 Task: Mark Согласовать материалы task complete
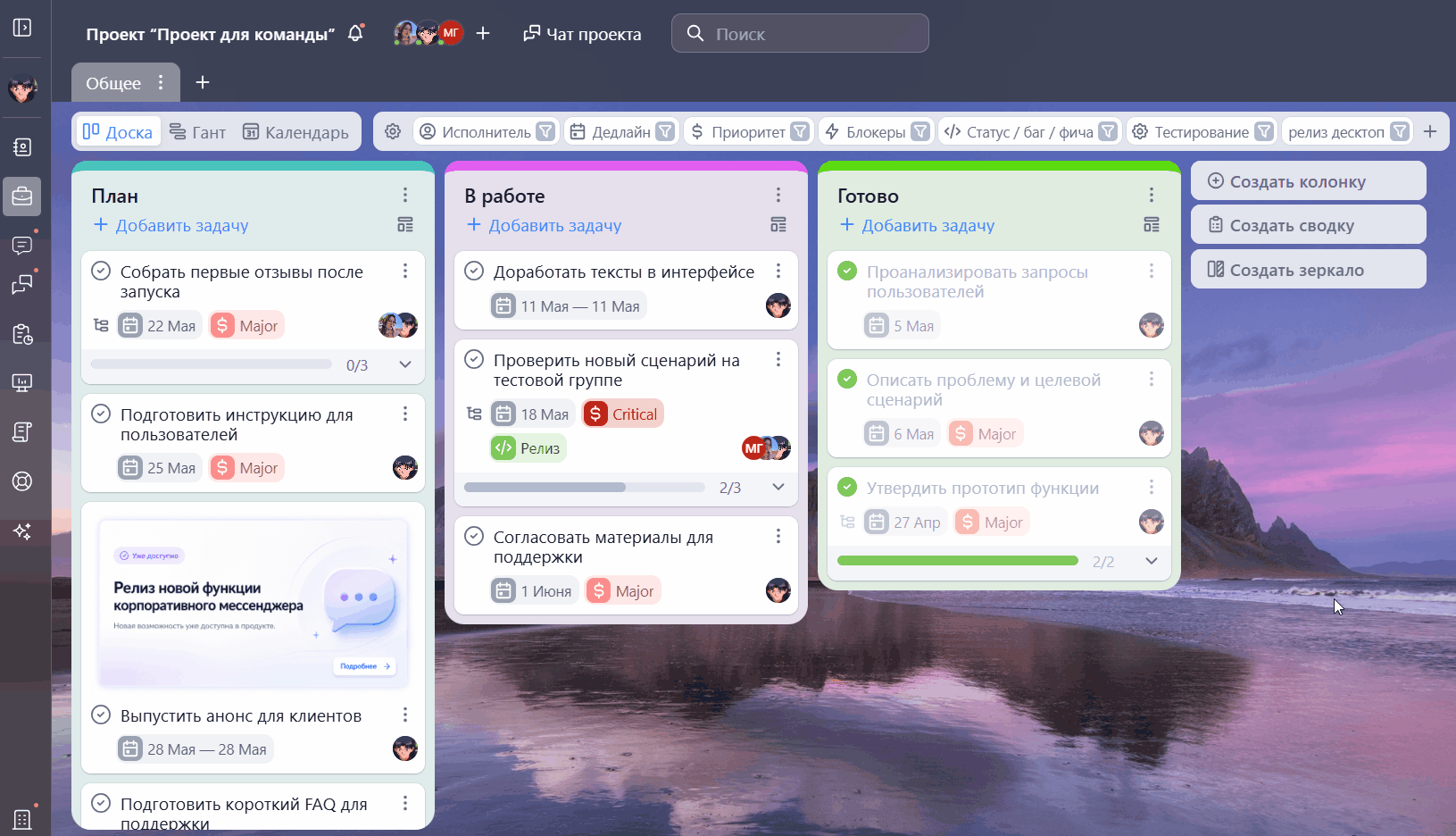474,536
